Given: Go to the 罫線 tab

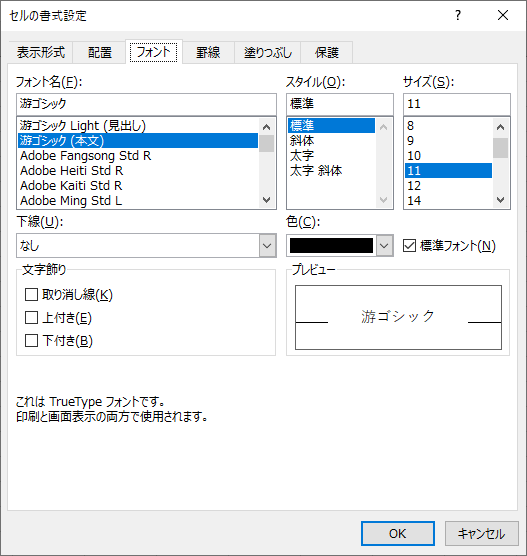Looking at the screenshot, I should click(208, 52).
